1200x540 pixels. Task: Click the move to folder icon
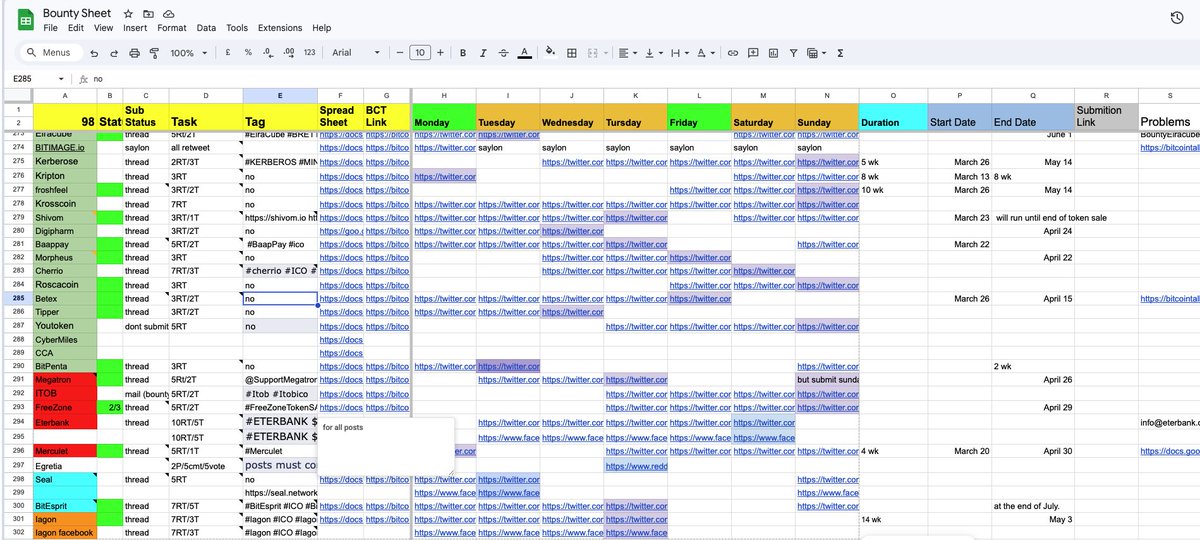coord(148,15)
